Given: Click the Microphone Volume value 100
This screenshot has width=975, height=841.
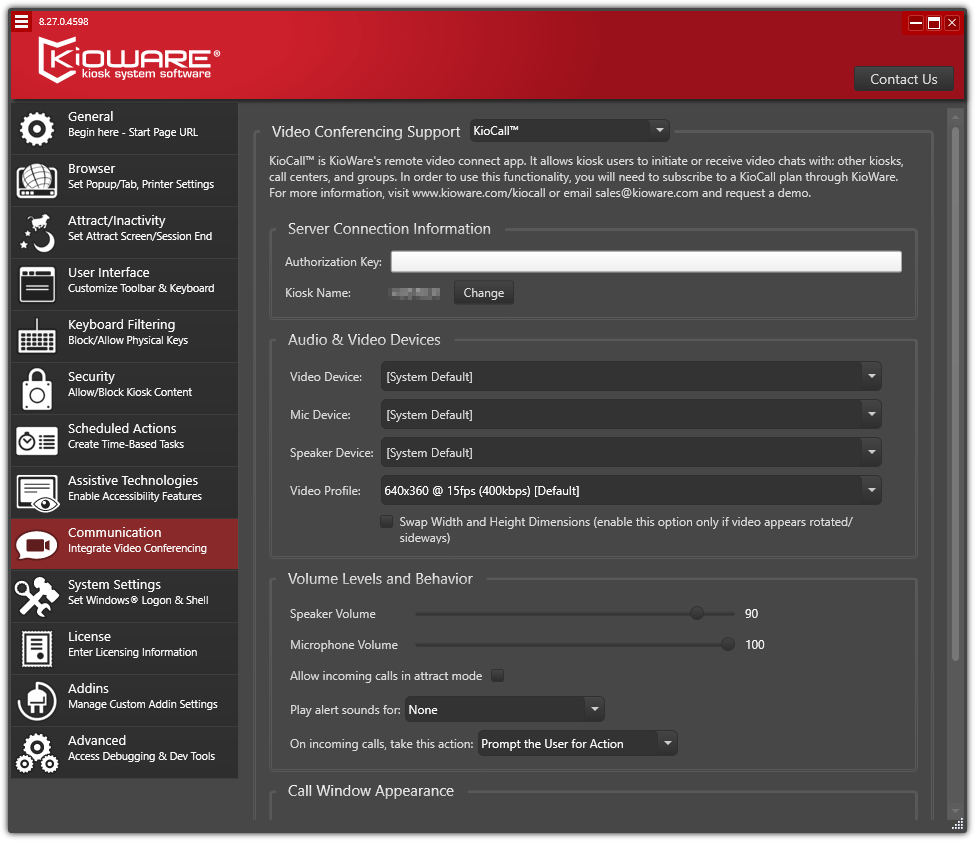Looking at the screenshot, I should click(x=755, y=645).
